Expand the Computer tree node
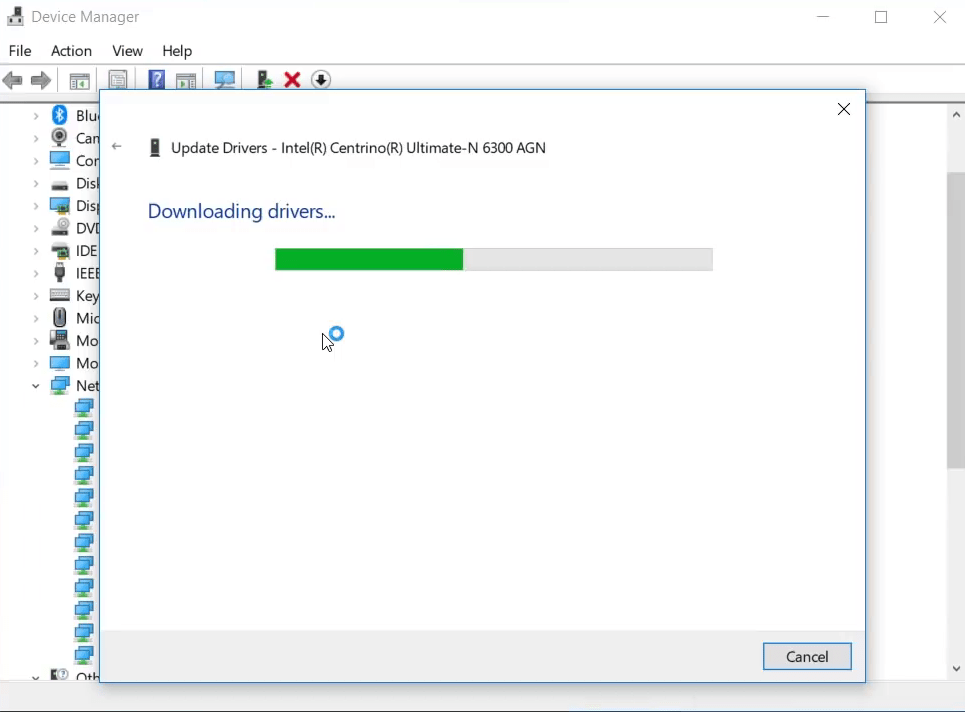The height and width of the screenshot is (712, 965). click(36, 161)
